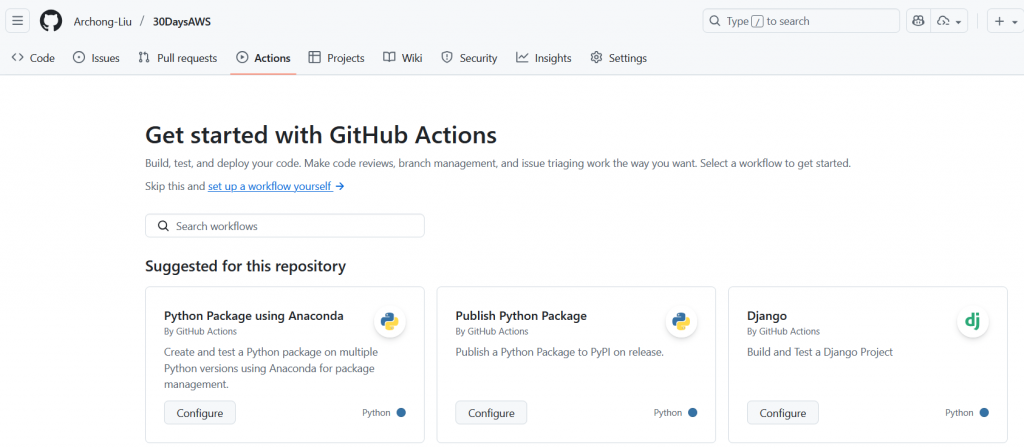The width and height of the screenshot is (1024, 448).
Task: Expand the plus create-new dropdown
Action: click(x=1003, y=21)
